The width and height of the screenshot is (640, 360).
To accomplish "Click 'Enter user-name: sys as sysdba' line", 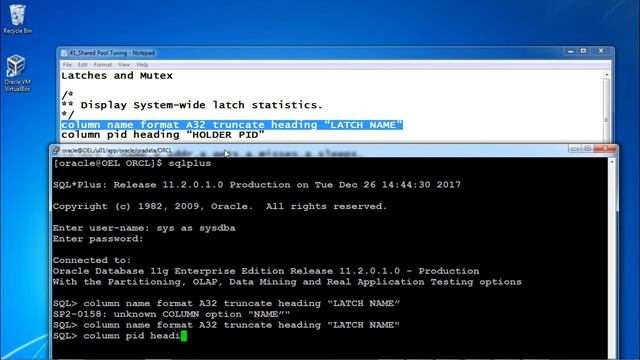I will pos(144,228).
